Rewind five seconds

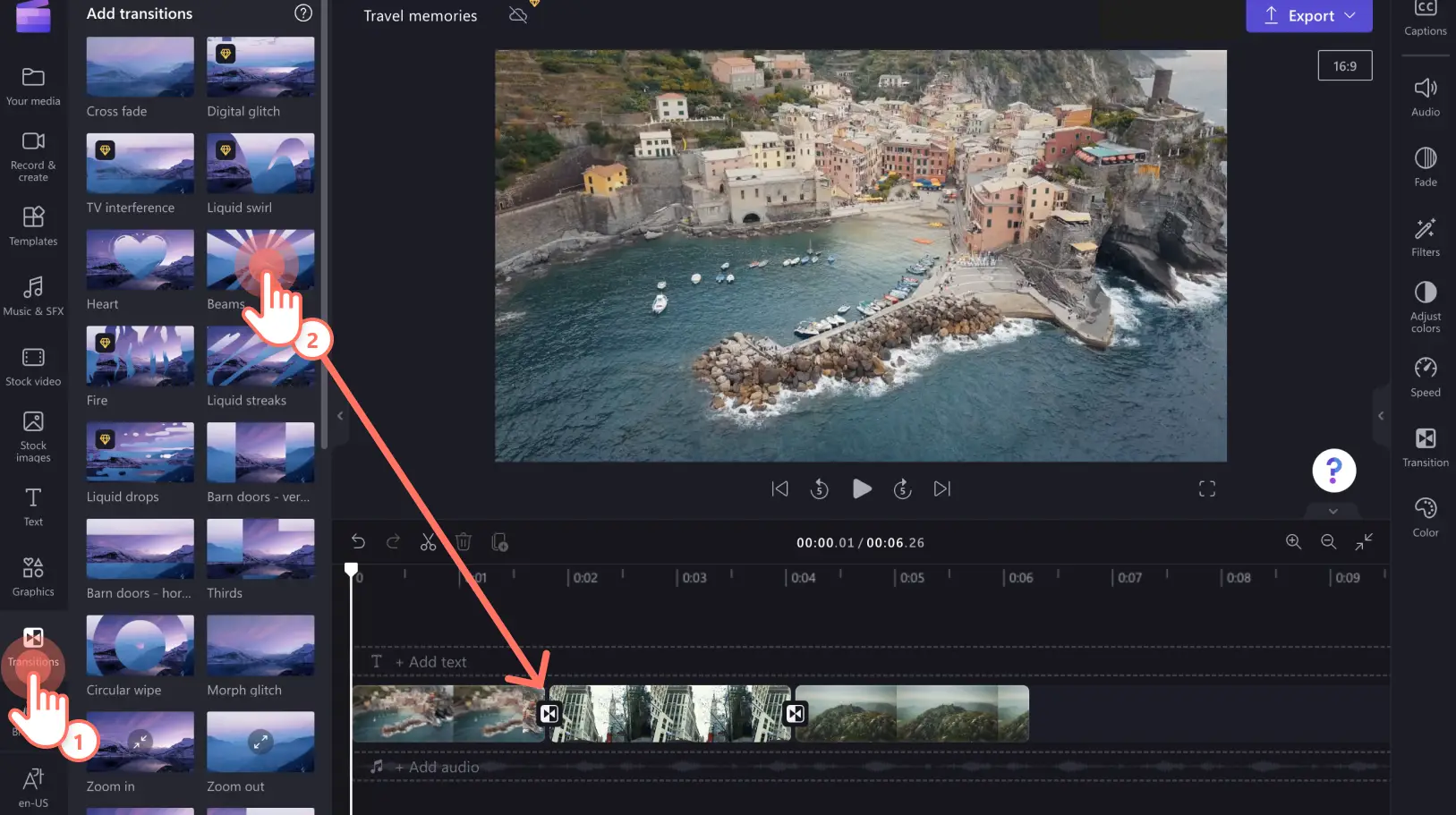pyautogui.click(x=819, y=488)
